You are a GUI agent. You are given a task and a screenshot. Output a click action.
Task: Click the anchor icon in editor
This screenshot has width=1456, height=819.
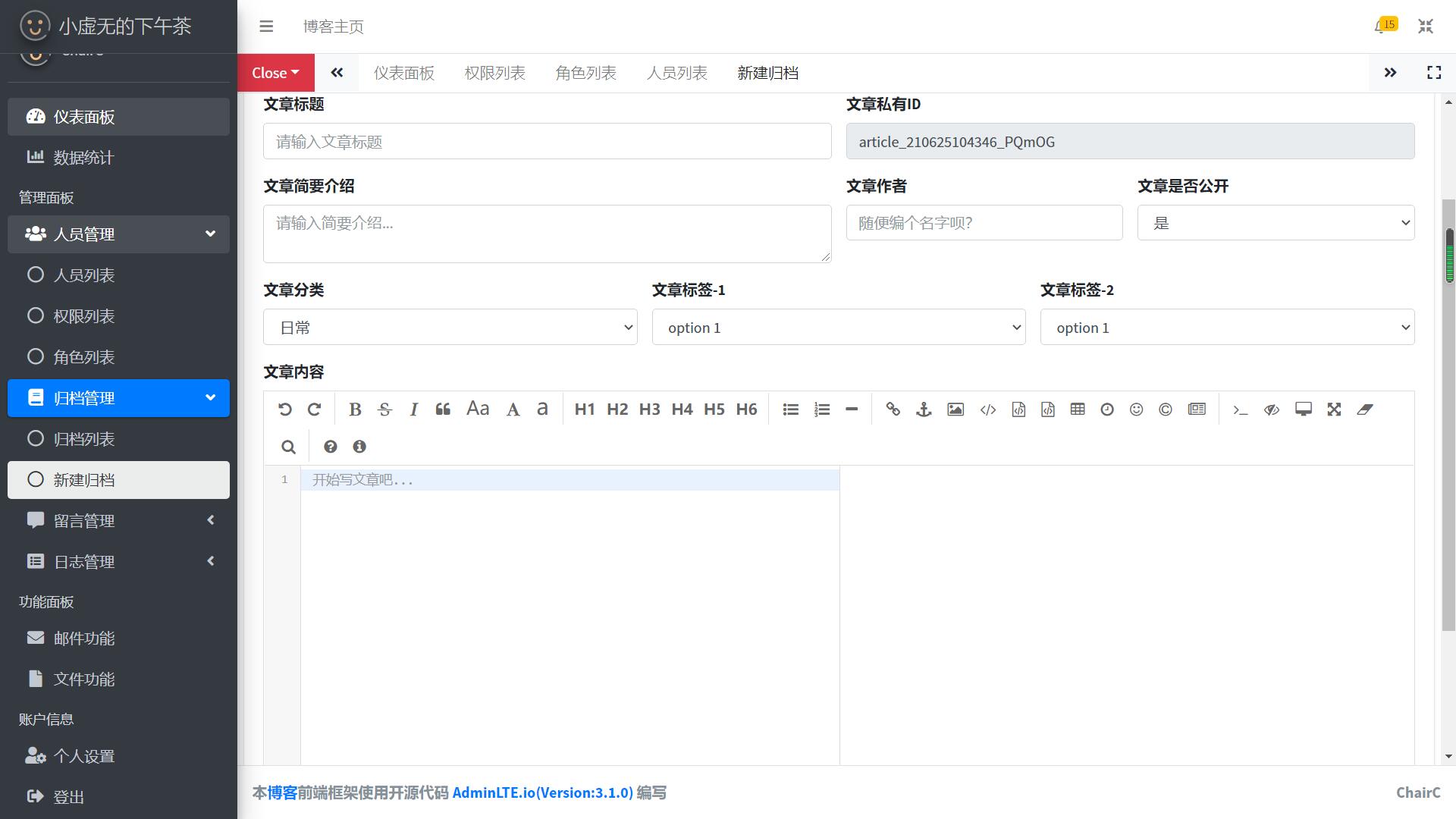924,409
